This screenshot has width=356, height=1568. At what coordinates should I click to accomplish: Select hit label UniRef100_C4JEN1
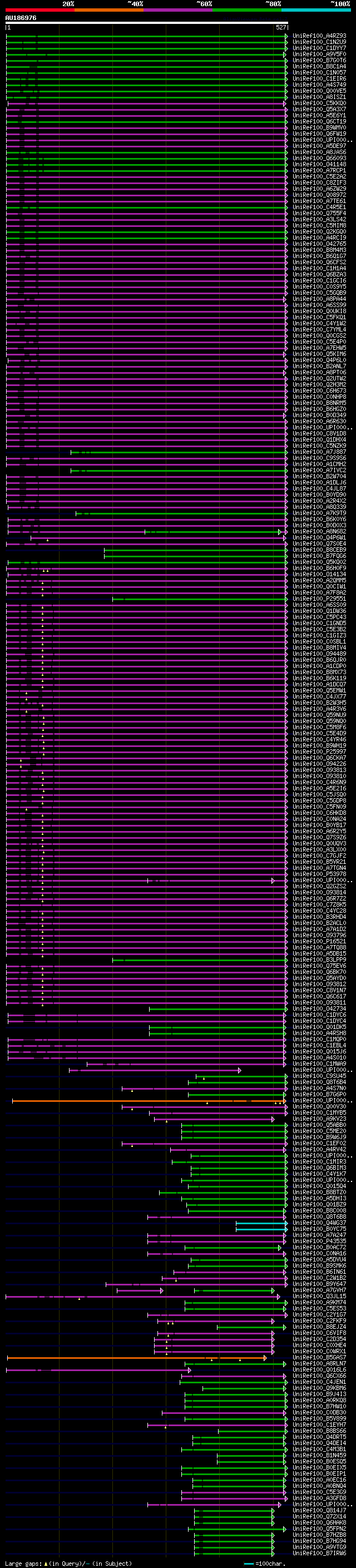(319, 1382)
